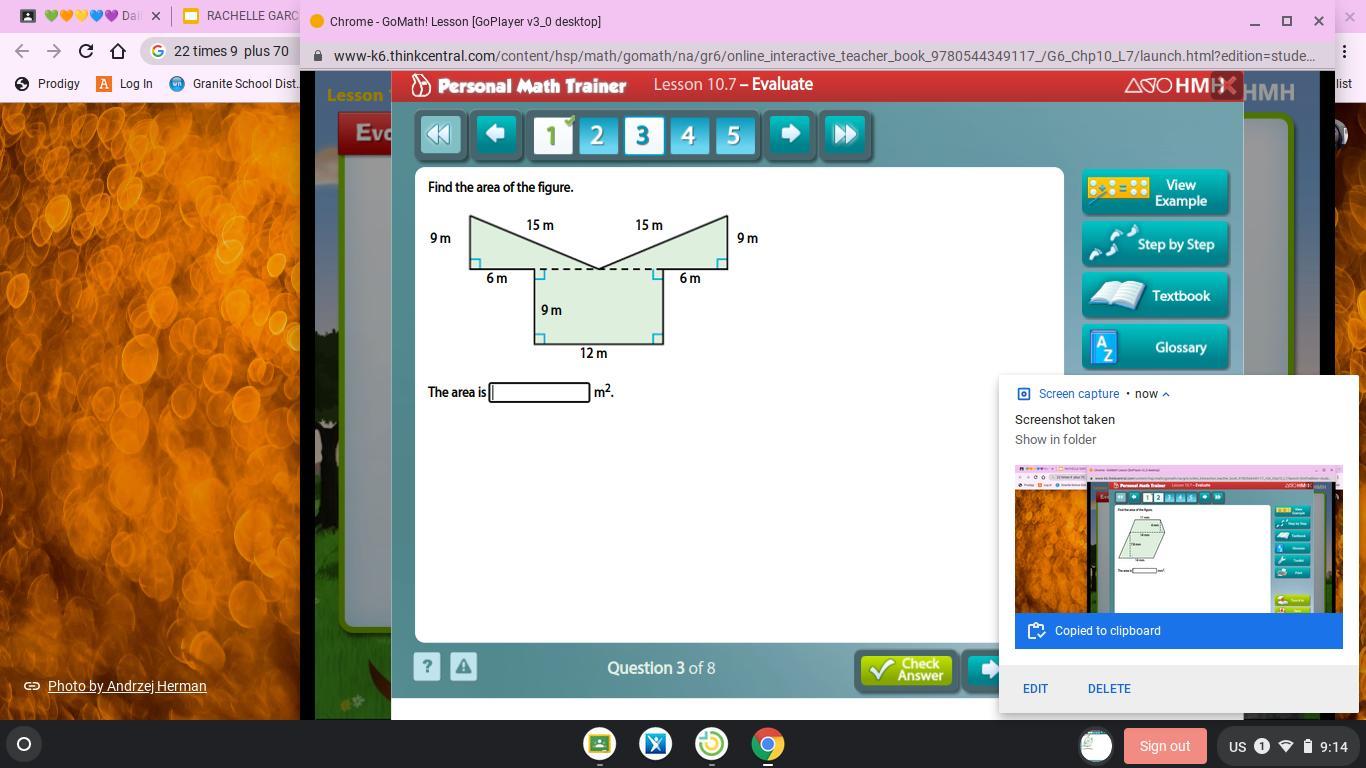The image size is (1366, 768).
Task: Open 'Photo by Andrzej Herman' wallpaper link
Action: pos(127,686)
